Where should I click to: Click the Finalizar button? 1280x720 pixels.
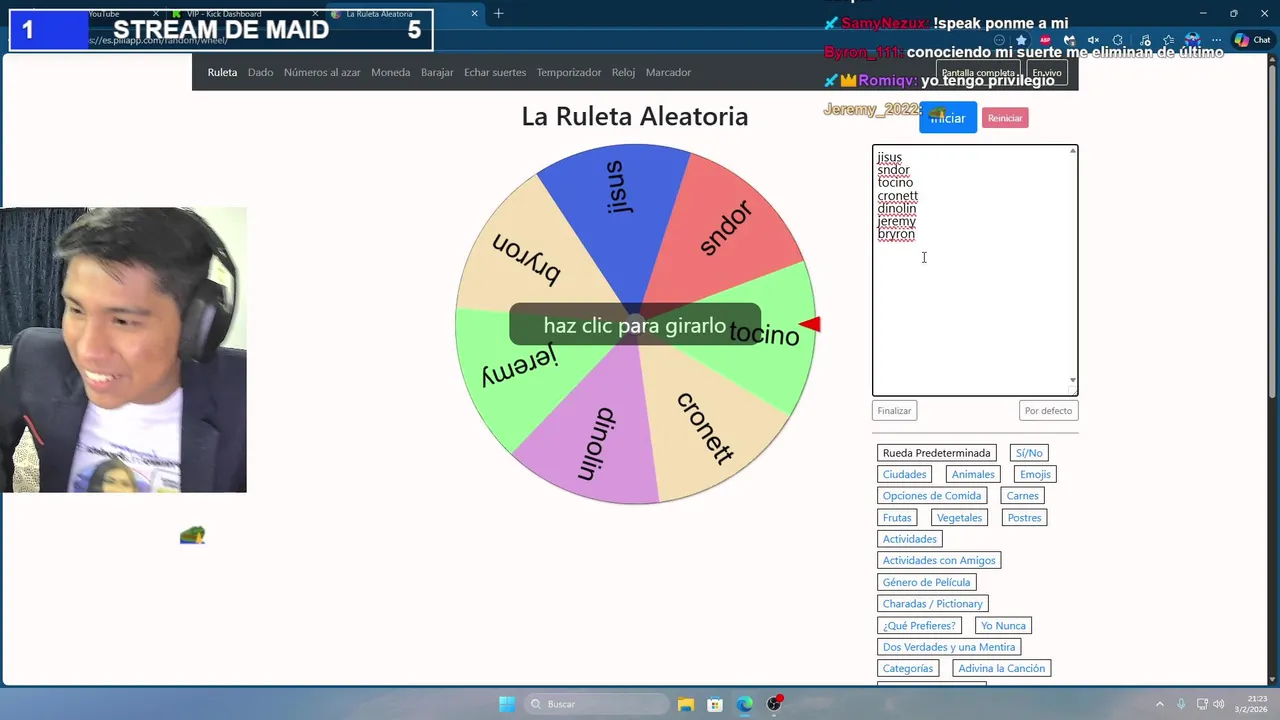[x=894, y=411]
